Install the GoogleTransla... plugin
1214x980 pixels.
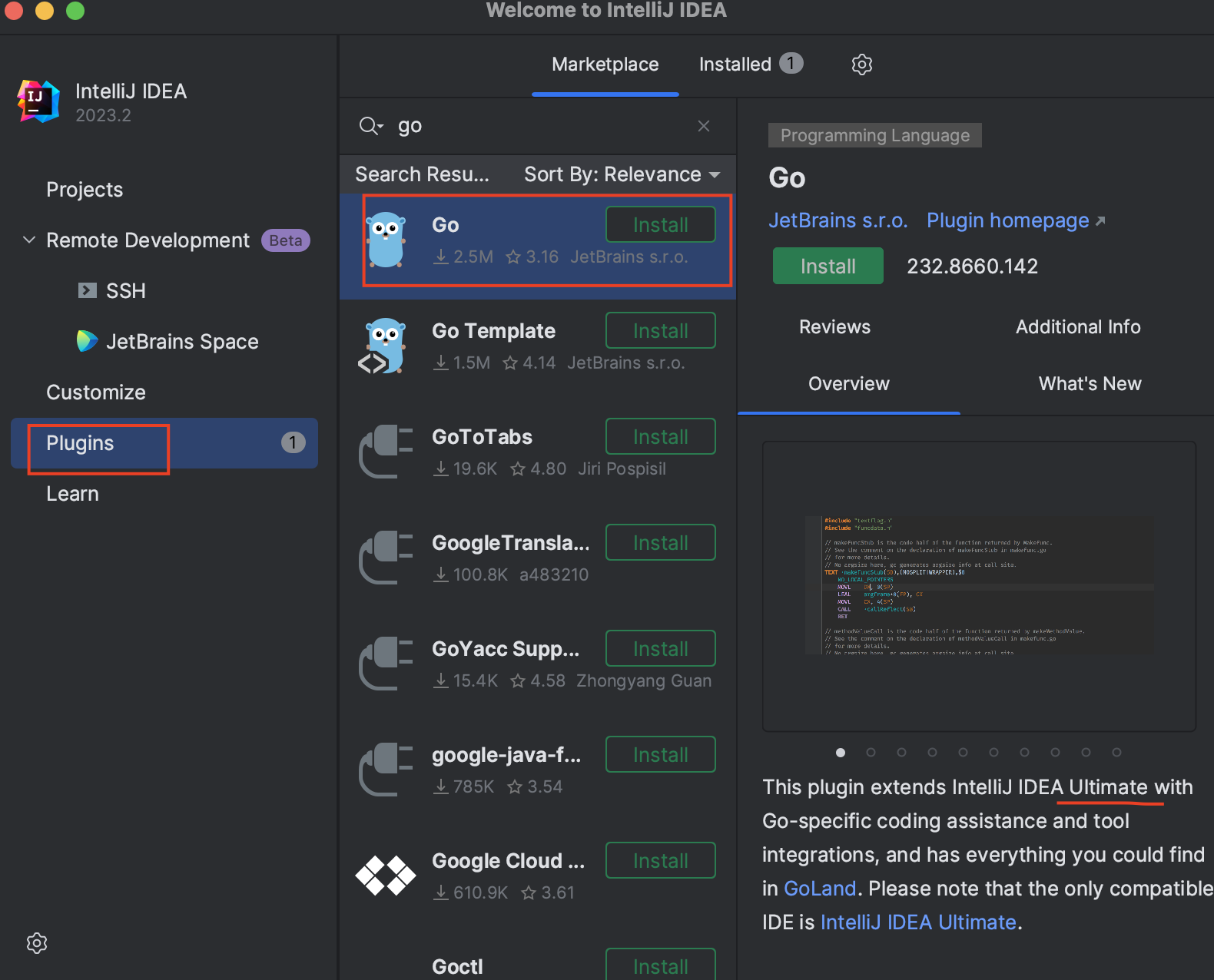pyautogui.click(x=661, y=543)
